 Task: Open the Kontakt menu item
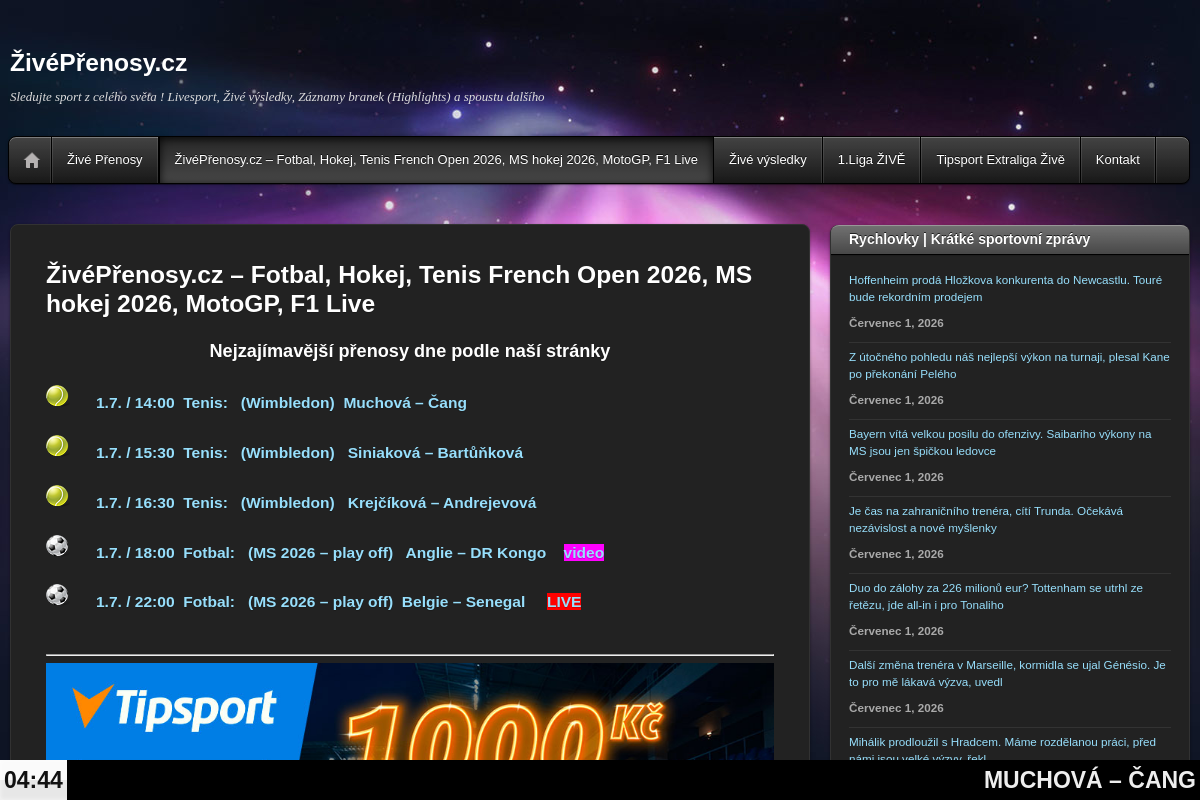1118,160
